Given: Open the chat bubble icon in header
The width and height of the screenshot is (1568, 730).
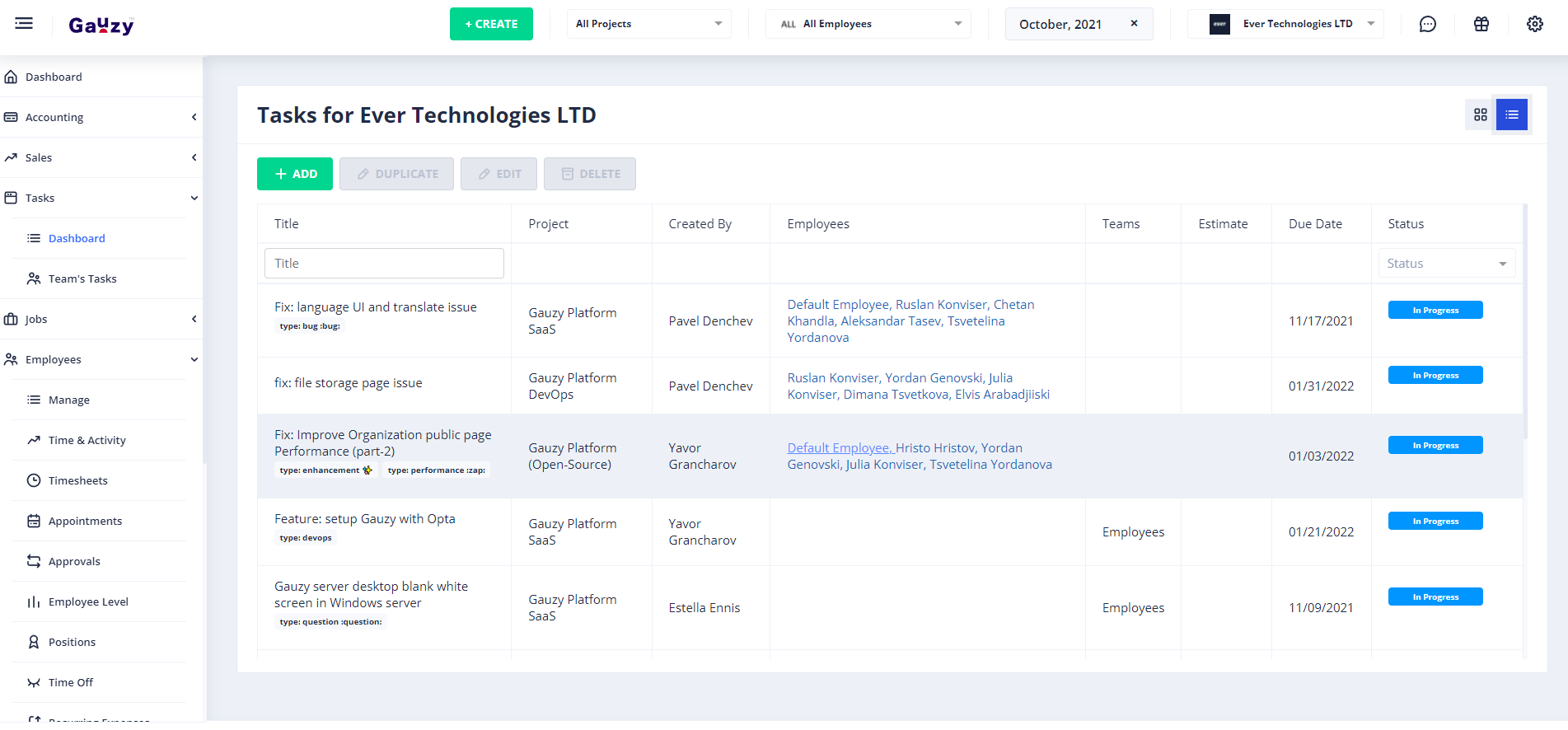Looking at the screenshot, I should coord(1428,24).
